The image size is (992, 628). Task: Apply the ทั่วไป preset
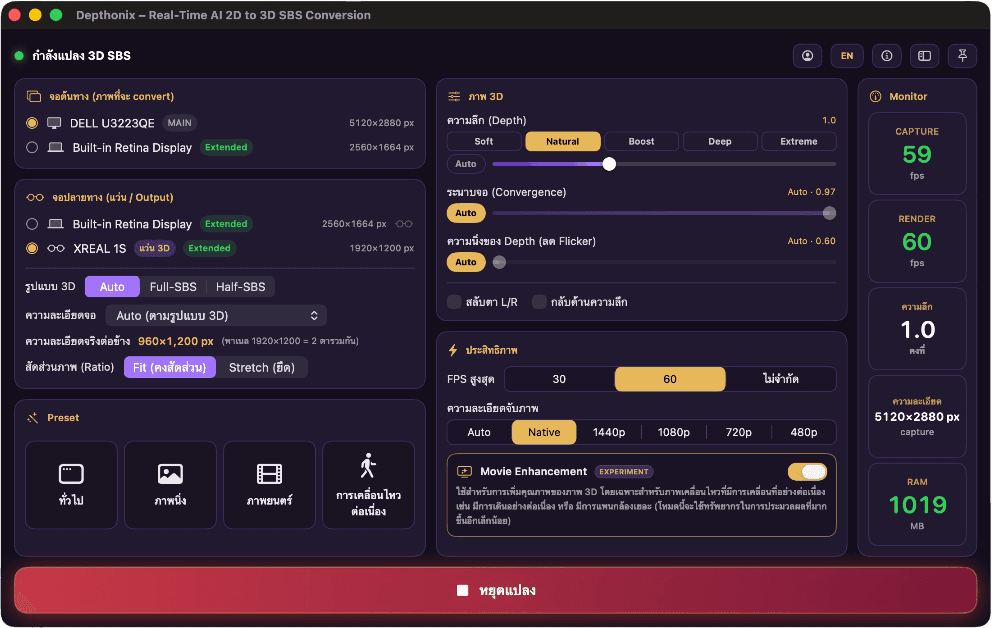pyautogui.click(x=71, y=484)
